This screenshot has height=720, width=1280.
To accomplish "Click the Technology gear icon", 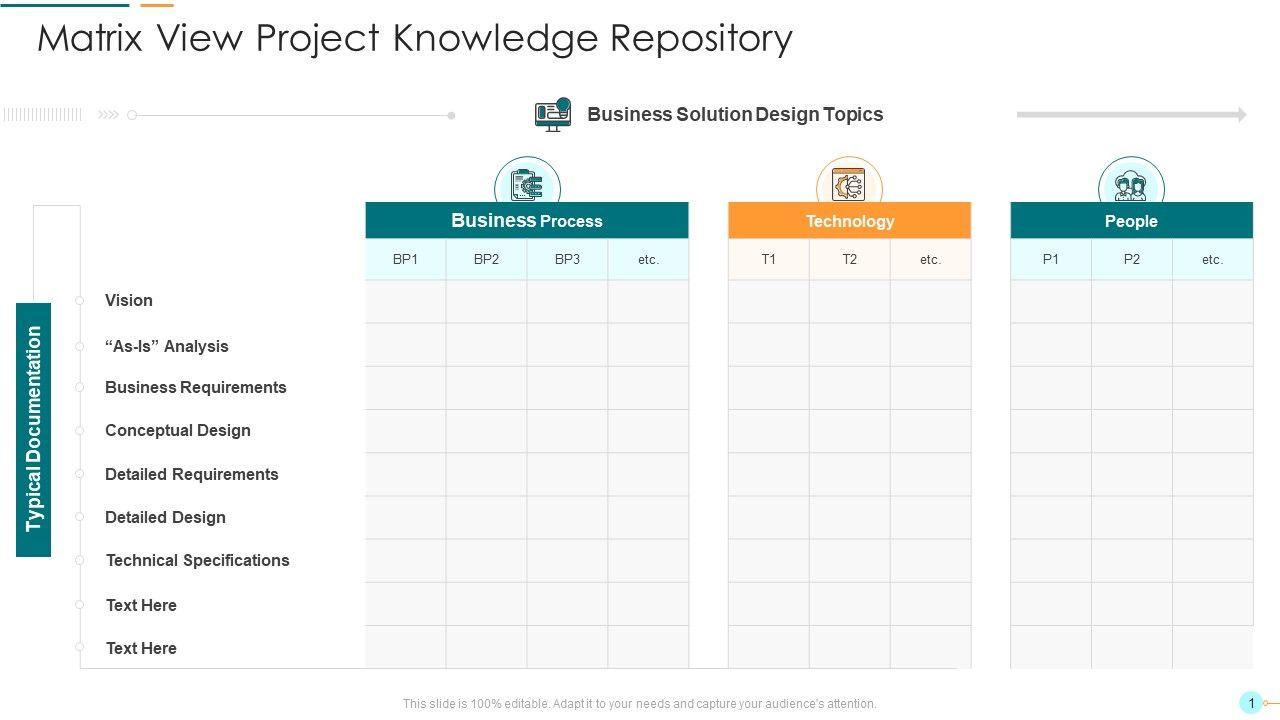I will [x=849, y=184].
